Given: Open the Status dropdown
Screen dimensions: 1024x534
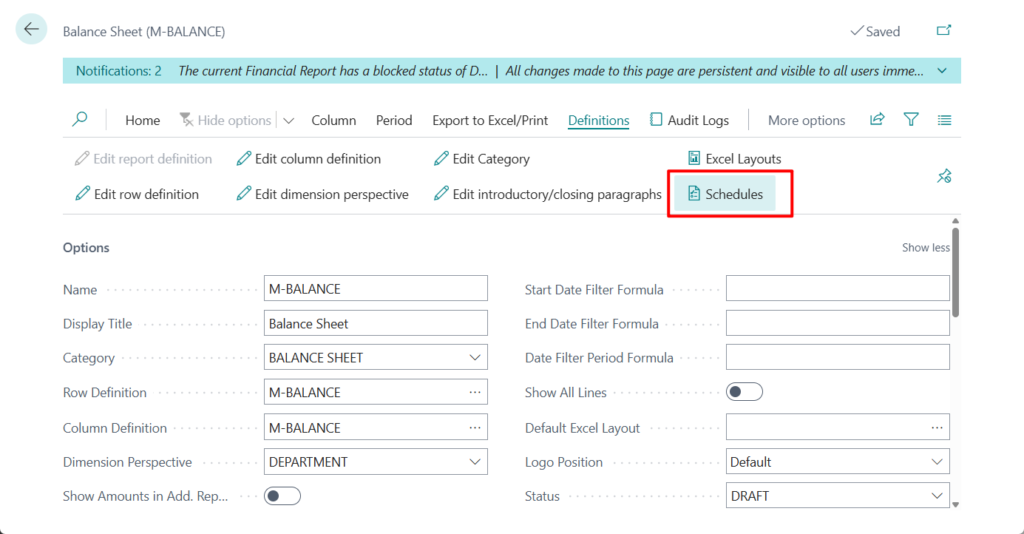Looking at the screenshot, I should coord(937,496).
